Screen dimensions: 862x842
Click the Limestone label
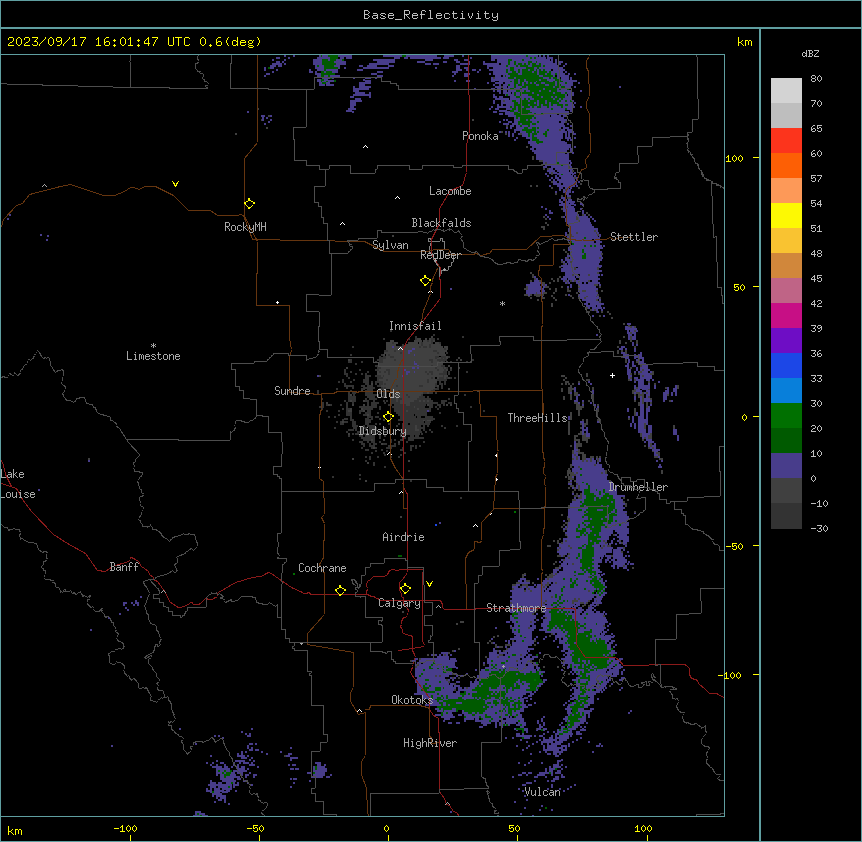point(153,356)
